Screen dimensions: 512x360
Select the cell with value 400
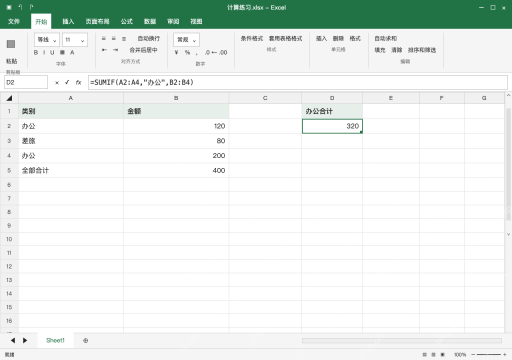[176, 170]
